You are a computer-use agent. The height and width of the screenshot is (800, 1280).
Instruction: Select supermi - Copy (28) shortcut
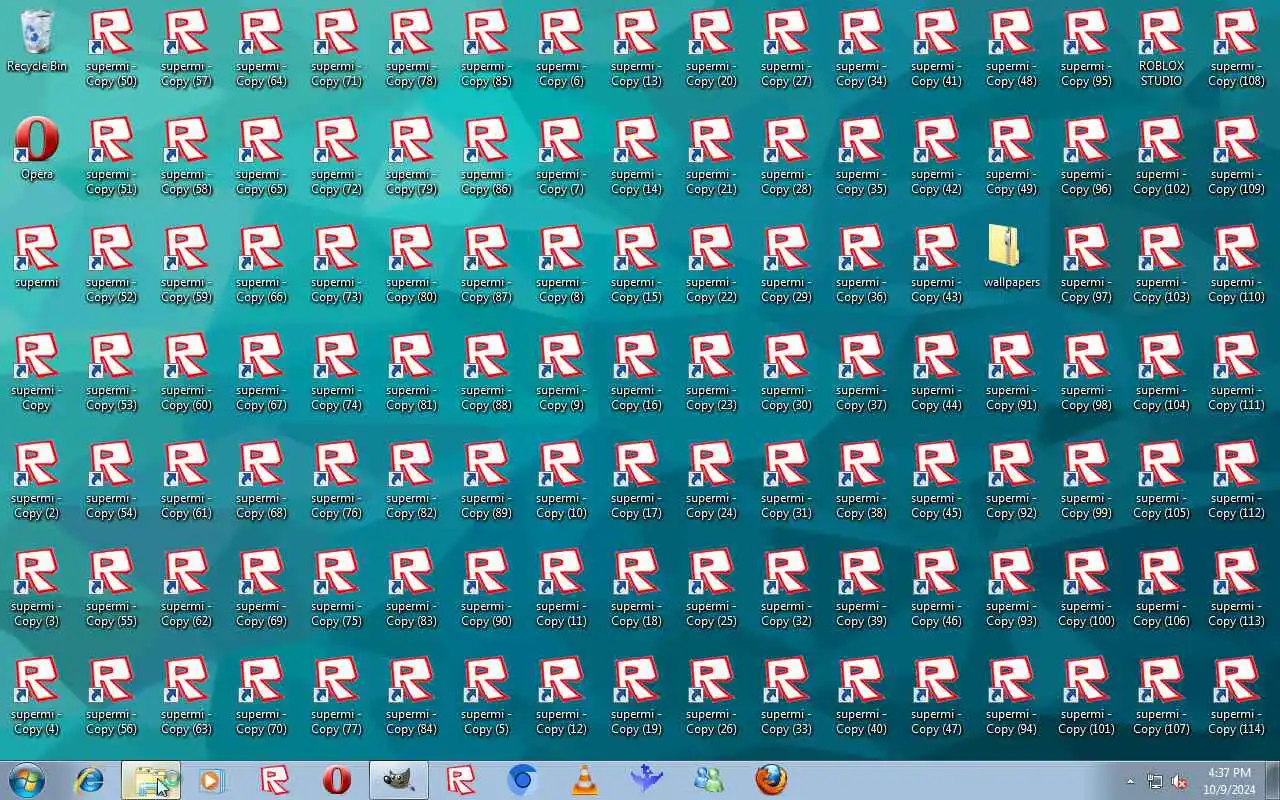tap(787, 156)
